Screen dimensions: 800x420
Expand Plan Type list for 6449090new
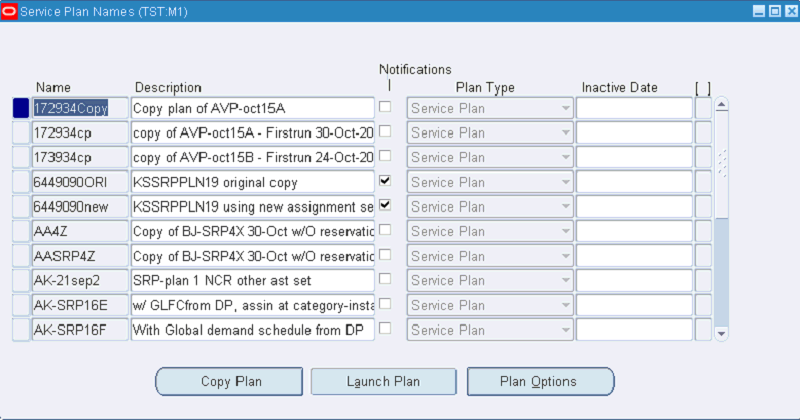pyautogui.click(x=565, y=207)
